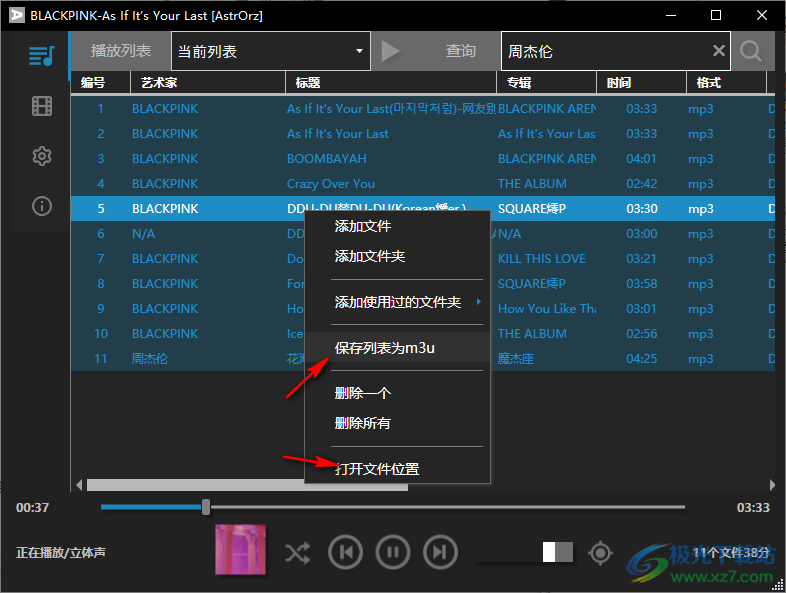Sort by 编号 column header
The width and height of the screenshot is (786, 593).
coord(100,83)
